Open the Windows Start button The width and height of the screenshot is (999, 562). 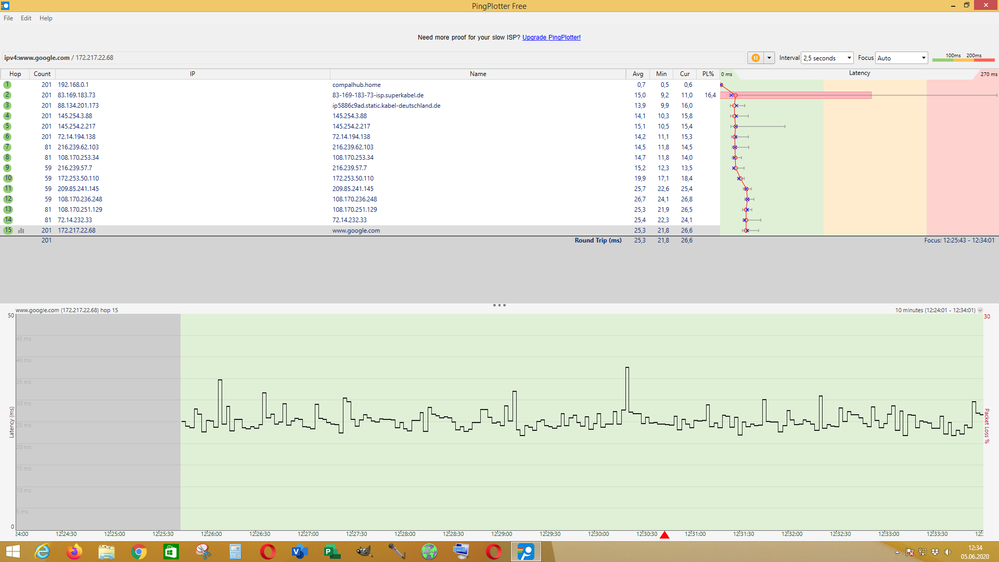tap(12, 551)
